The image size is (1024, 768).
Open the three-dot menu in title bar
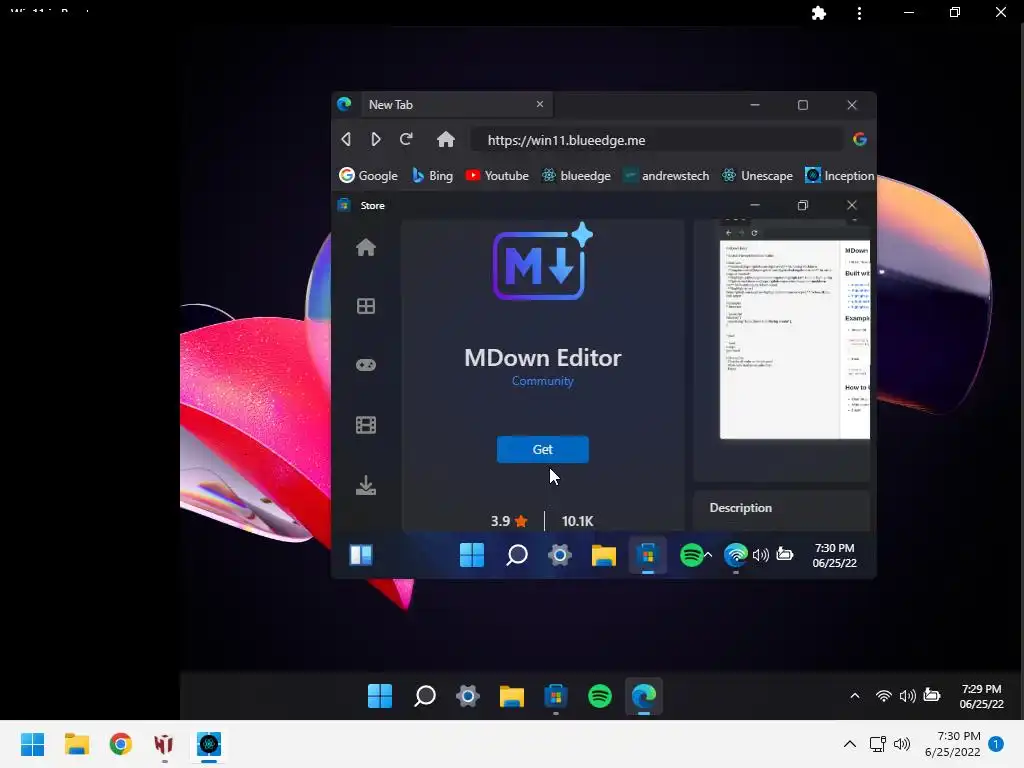(859, 13)
